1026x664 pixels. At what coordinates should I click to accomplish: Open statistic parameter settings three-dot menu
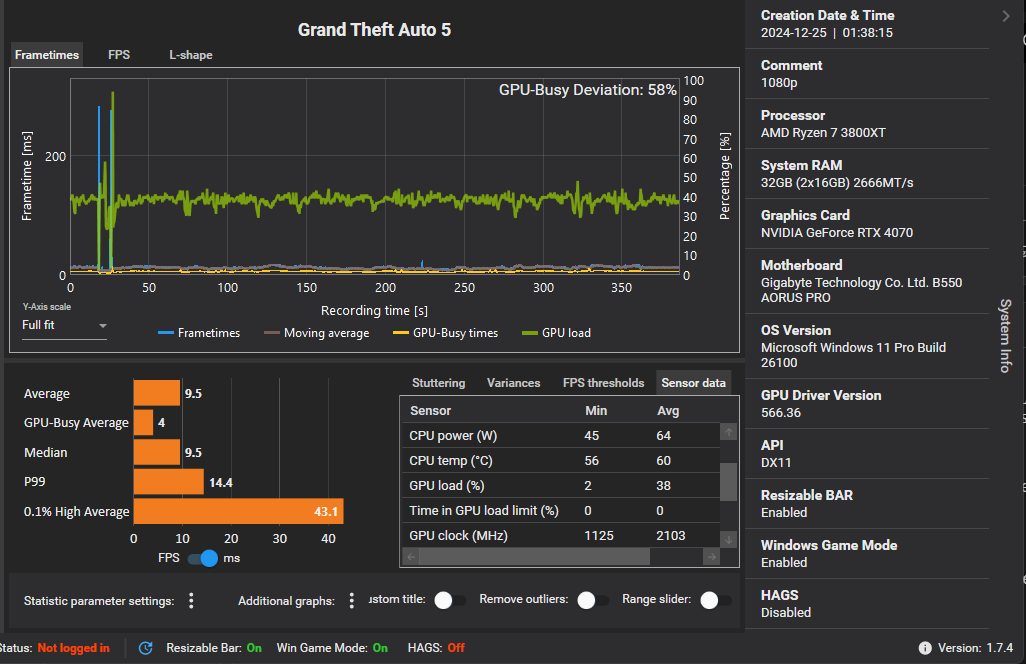click(x=191, y=601)
